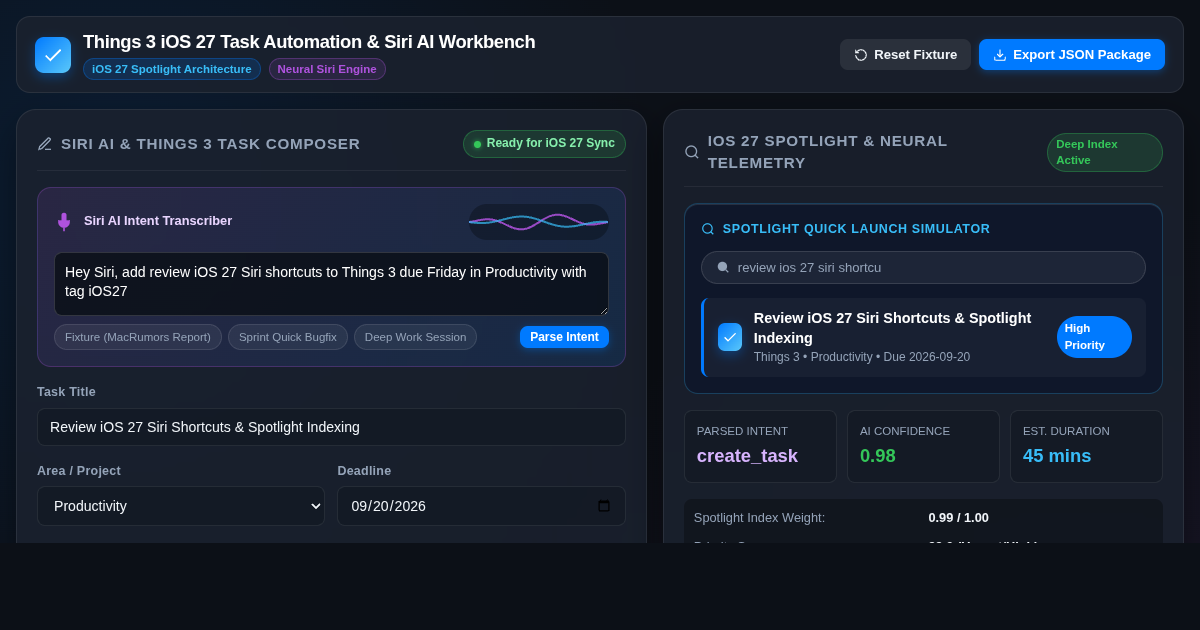Click the Deadline date field
Screen dimensions: 1200x630
tap(481, 506)
